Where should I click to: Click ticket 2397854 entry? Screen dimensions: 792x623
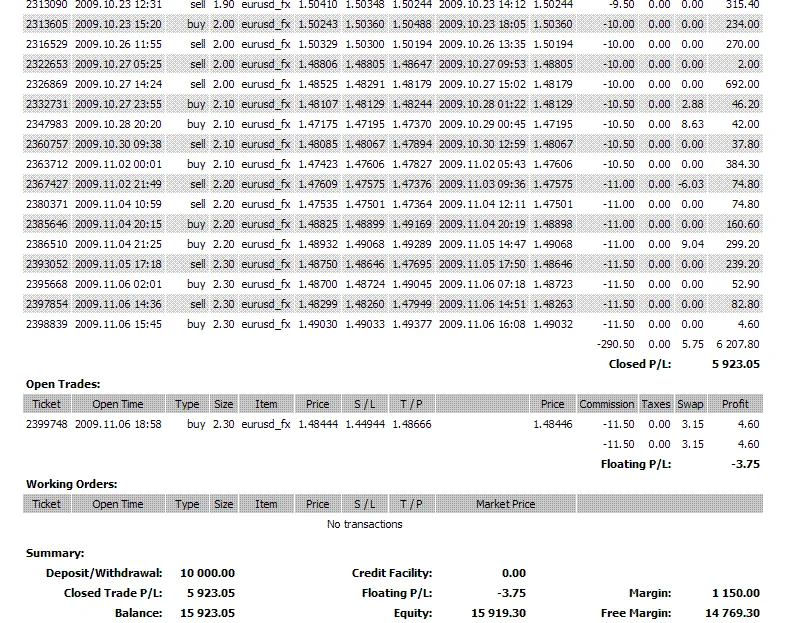tap(46, 304)
